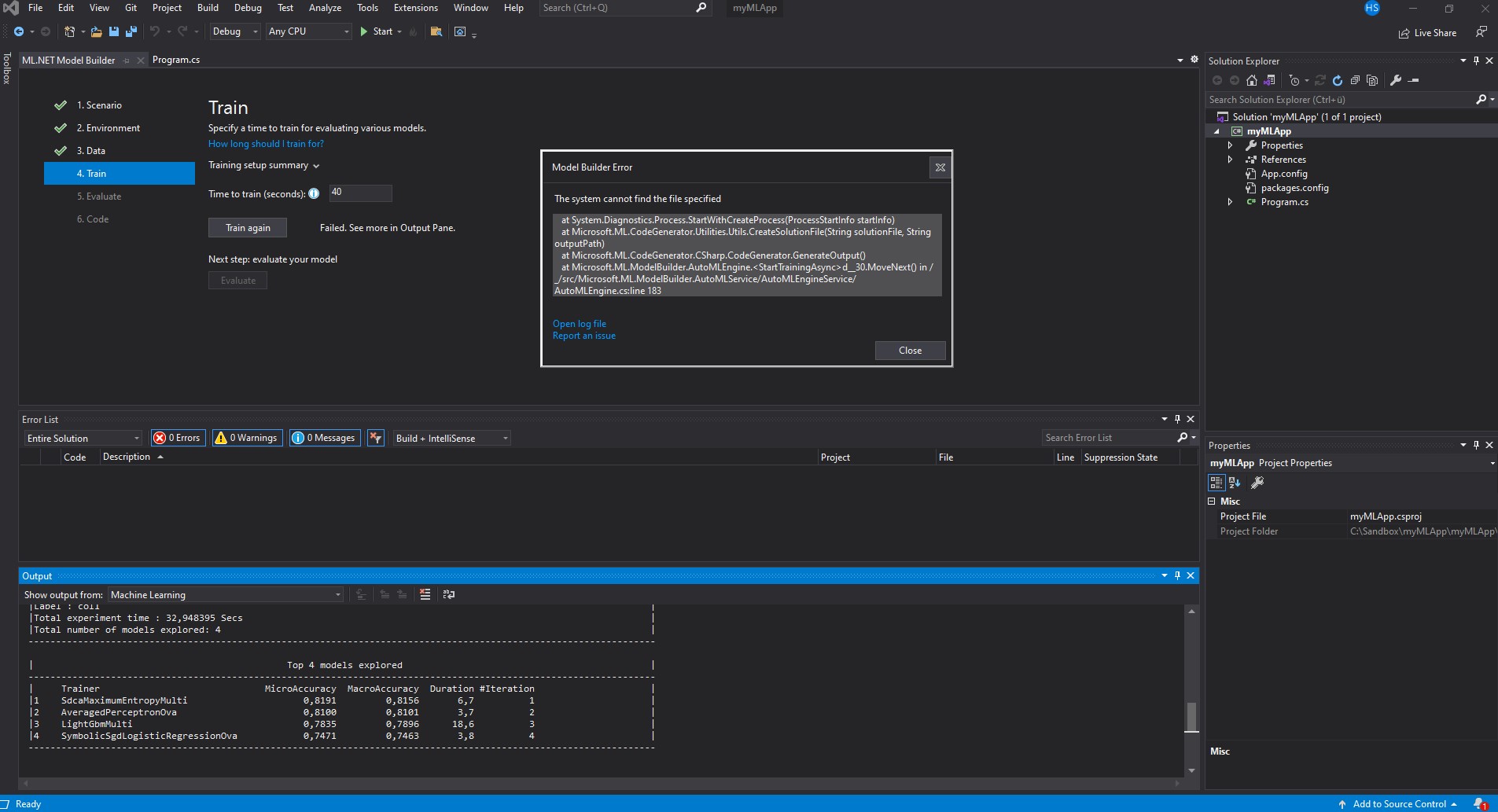This screenshot has height=812, width=1498.
Task: Open the Any CPU platform dropdown
Action: [308, 31]
